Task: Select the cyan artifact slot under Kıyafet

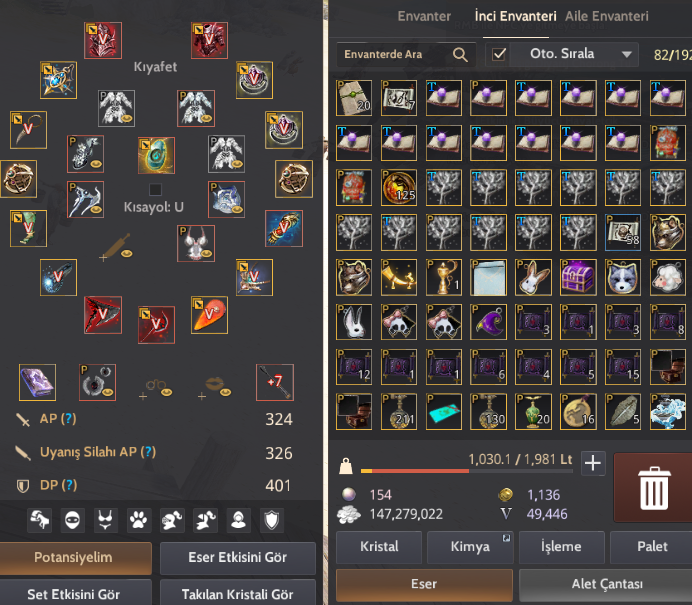Action: point(156,155)
